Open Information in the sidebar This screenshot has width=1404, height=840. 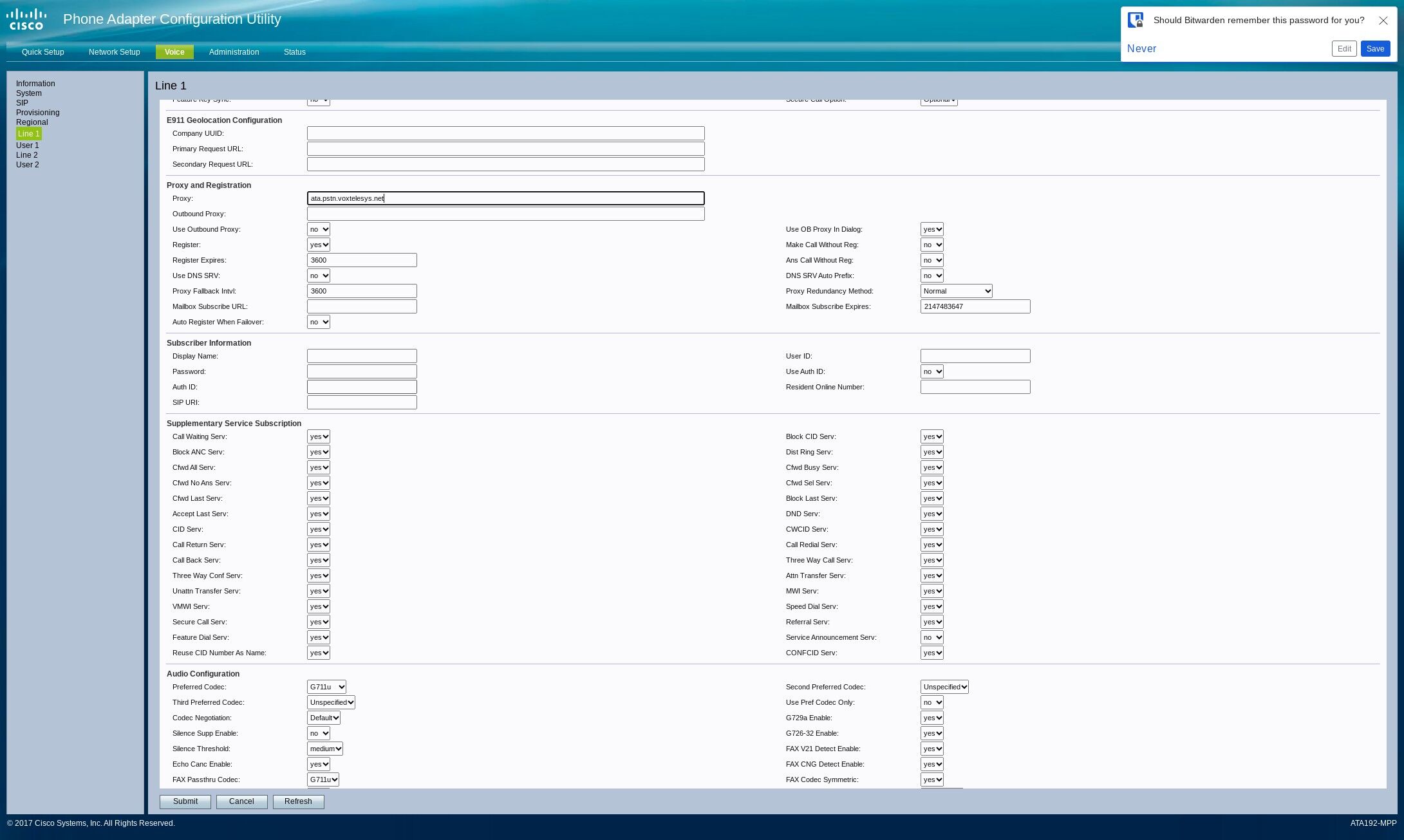pos(35,84)
